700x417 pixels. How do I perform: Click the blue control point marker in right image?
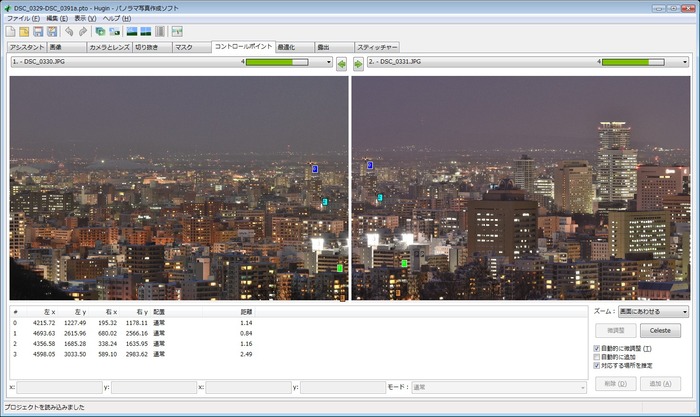(x=370, y=165)
